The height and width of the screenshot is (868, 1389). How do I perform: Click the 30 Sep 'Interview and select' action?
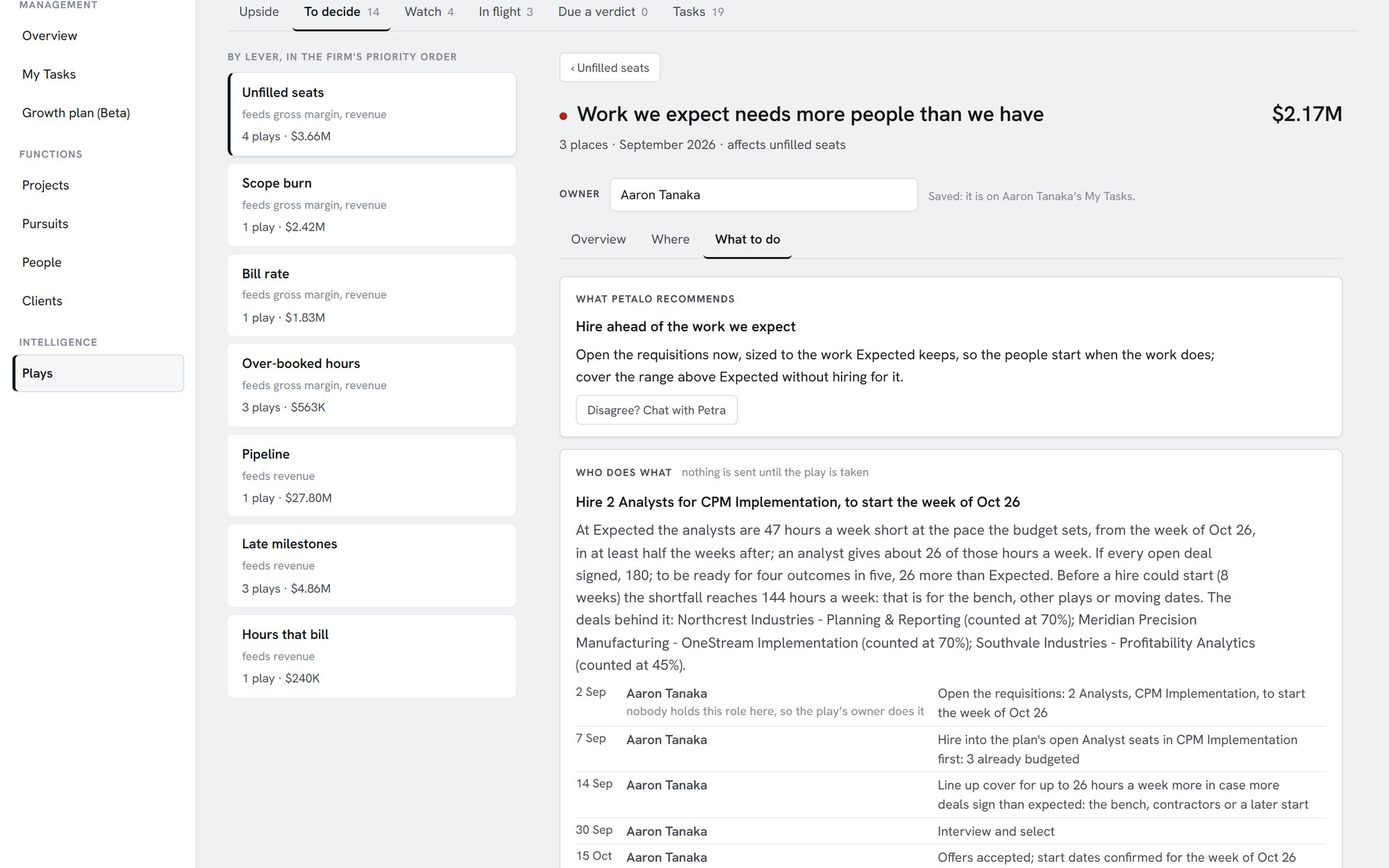coord(996,831)
